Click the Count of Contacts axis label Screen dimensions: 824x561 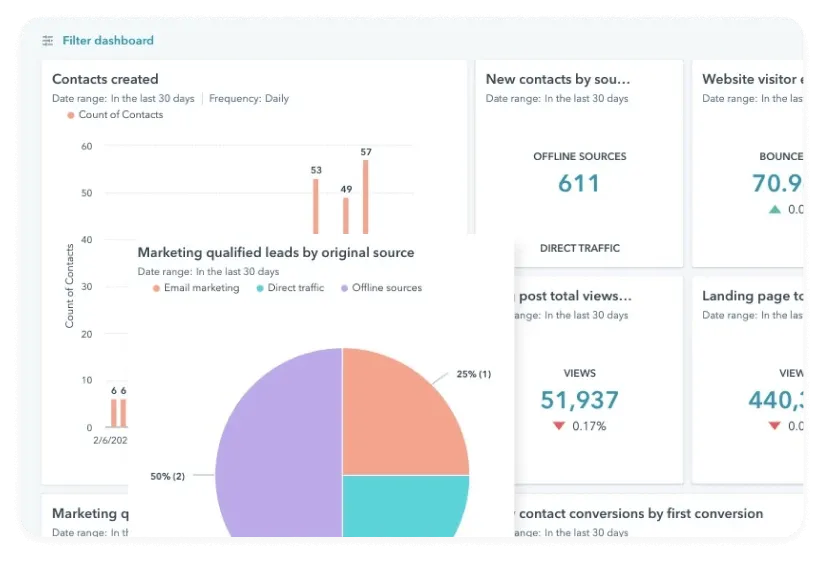tap(69, 286)
